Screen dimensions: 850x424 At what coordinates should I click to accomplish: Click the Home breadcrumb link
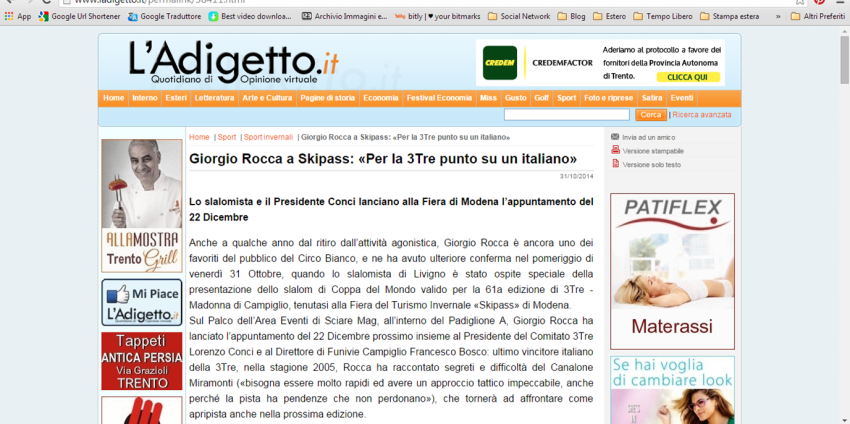[x=199, y=137]
